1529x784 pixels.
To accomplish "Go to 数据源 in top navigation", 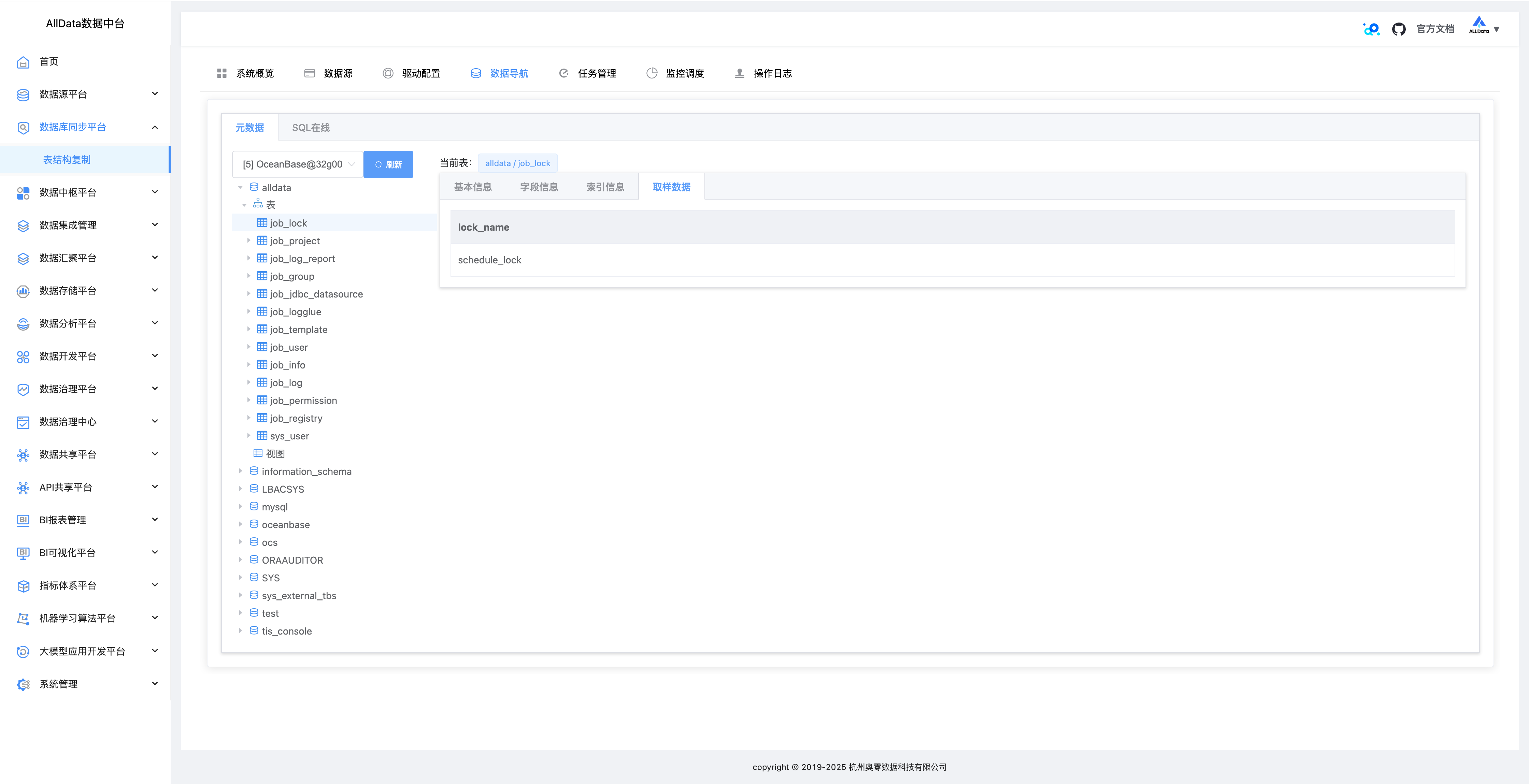I will [x=328, y=73].
